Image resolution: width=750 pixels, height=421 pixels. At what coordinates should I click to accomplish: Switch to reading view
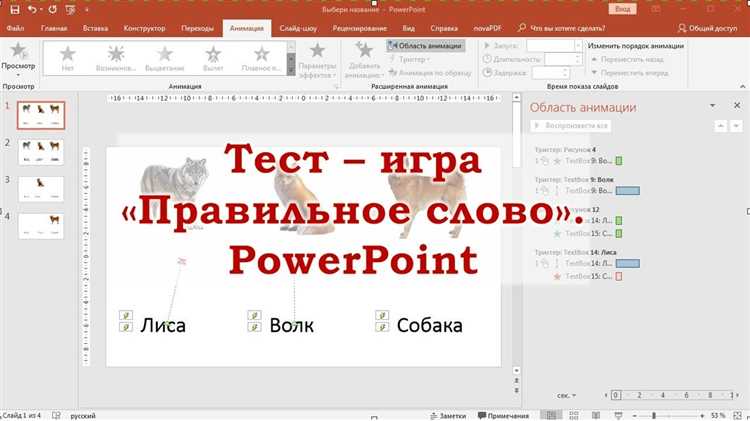pyautogui.click(x=596, y=415)
